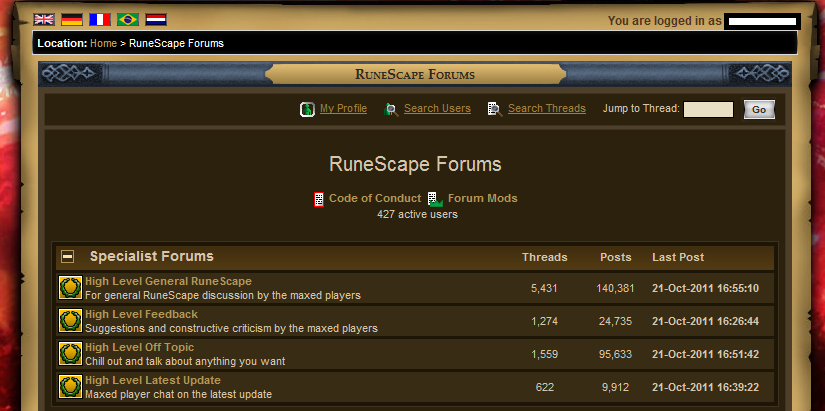Screen dimensions: 825x411
Task: Click the Forum Mods icon
Action: [435, 199]
